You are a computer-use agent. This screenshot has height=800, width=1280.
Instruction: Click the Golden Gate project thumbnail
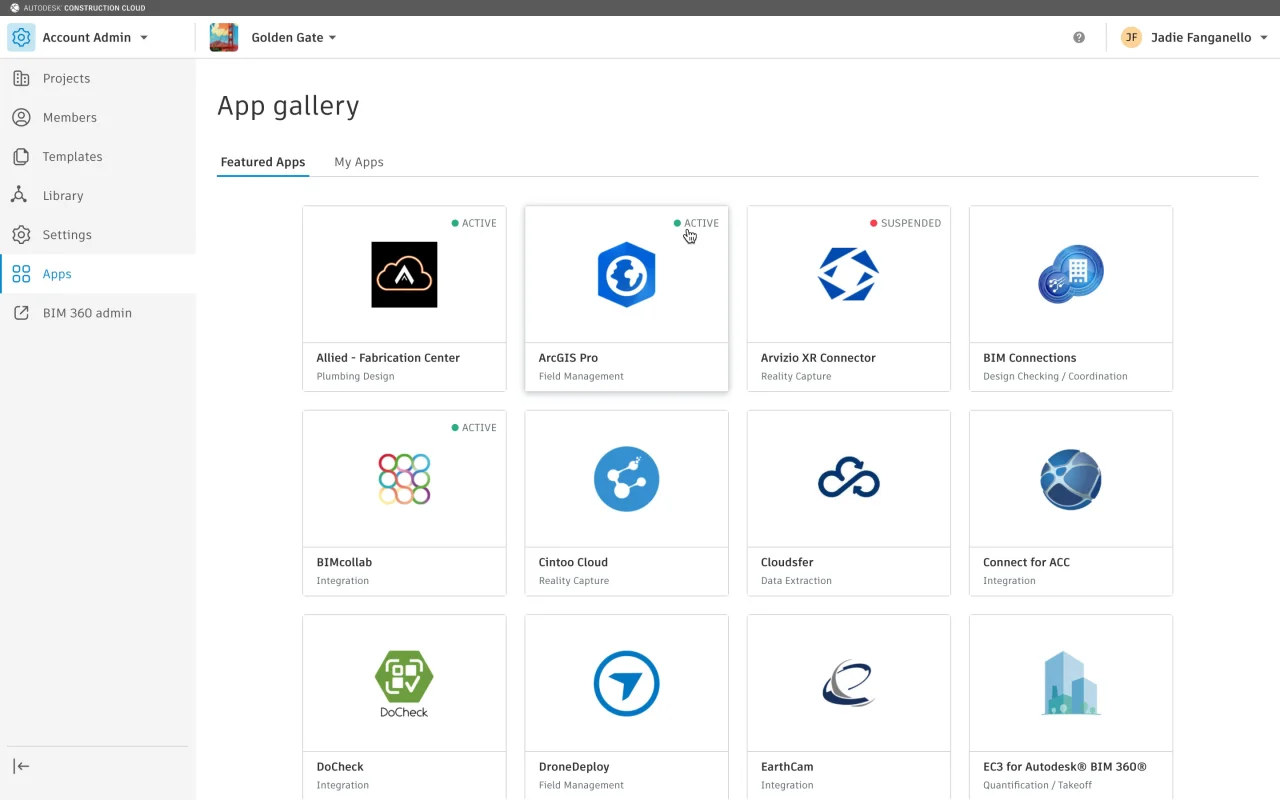pos(224,38)
